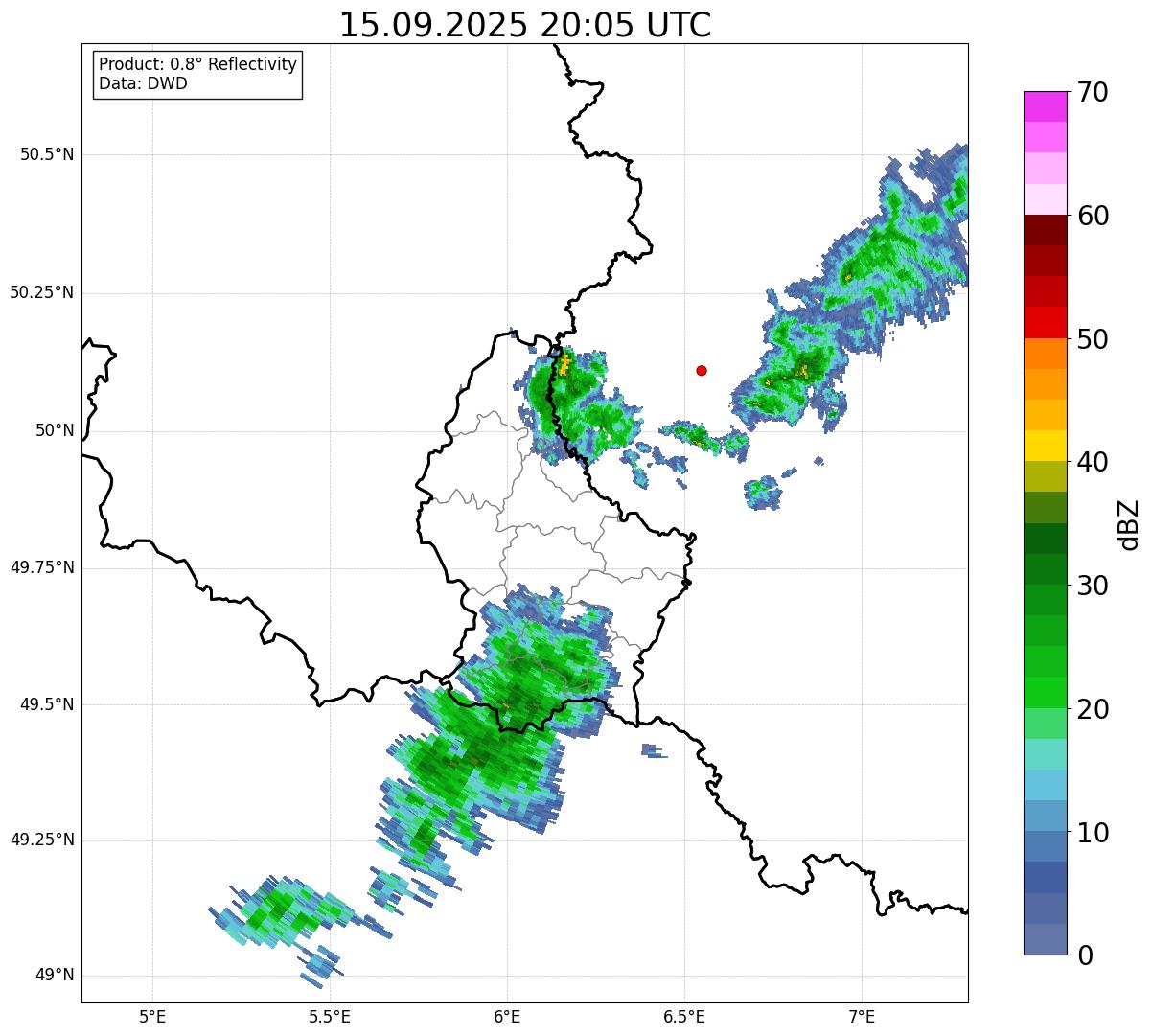
Task: Click the title "15.09.2025 20:05 UTC"
Action: pyautogui.click(x=525, y=25)
